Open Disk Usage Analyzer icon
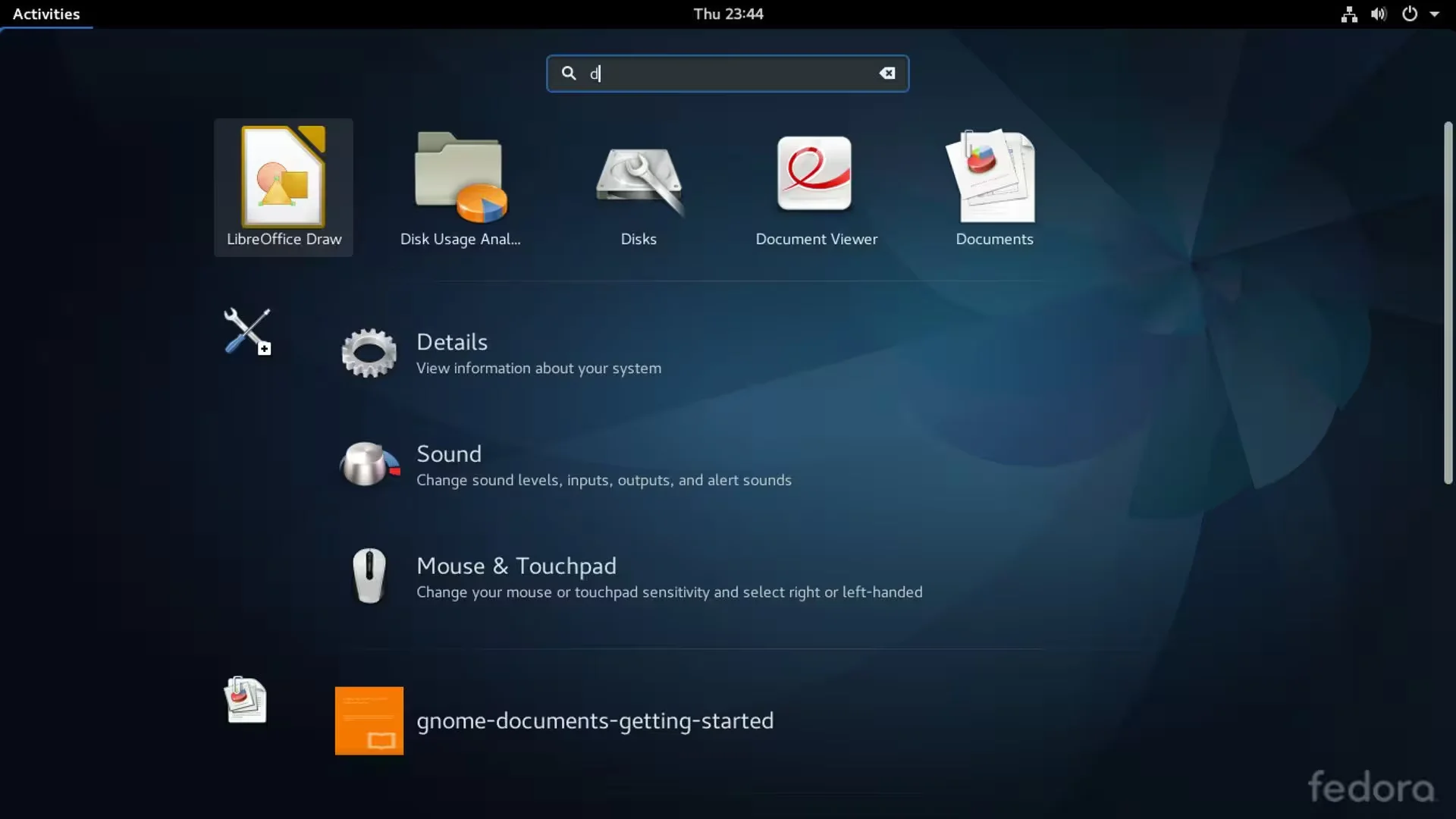Viewport: 1456px width, 819px height. click(460, 177)
